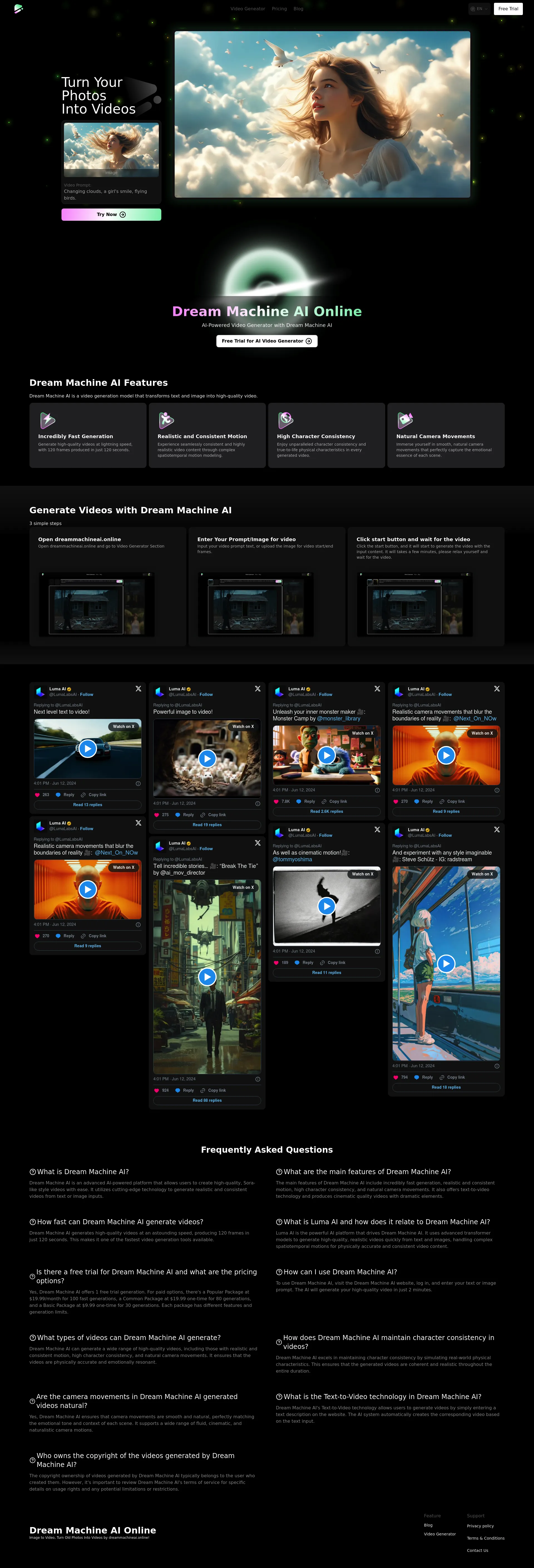Image resolution: width=534 pixels, height=1568 pixels.
Task: Play the Powerful image to video clip
Action: (207, 759)
